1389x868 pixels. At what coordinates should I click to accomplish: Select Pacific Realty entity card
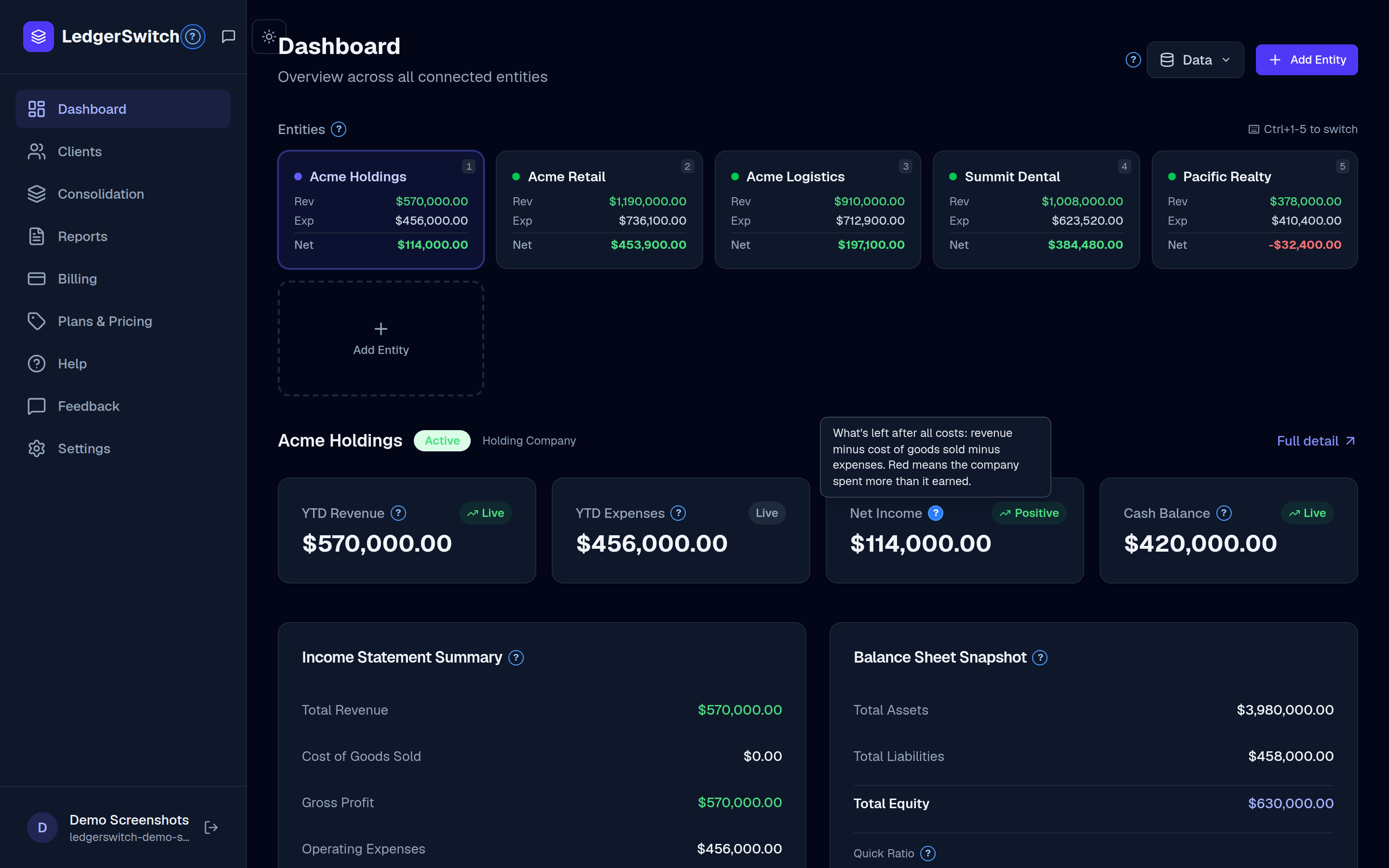1255,210
